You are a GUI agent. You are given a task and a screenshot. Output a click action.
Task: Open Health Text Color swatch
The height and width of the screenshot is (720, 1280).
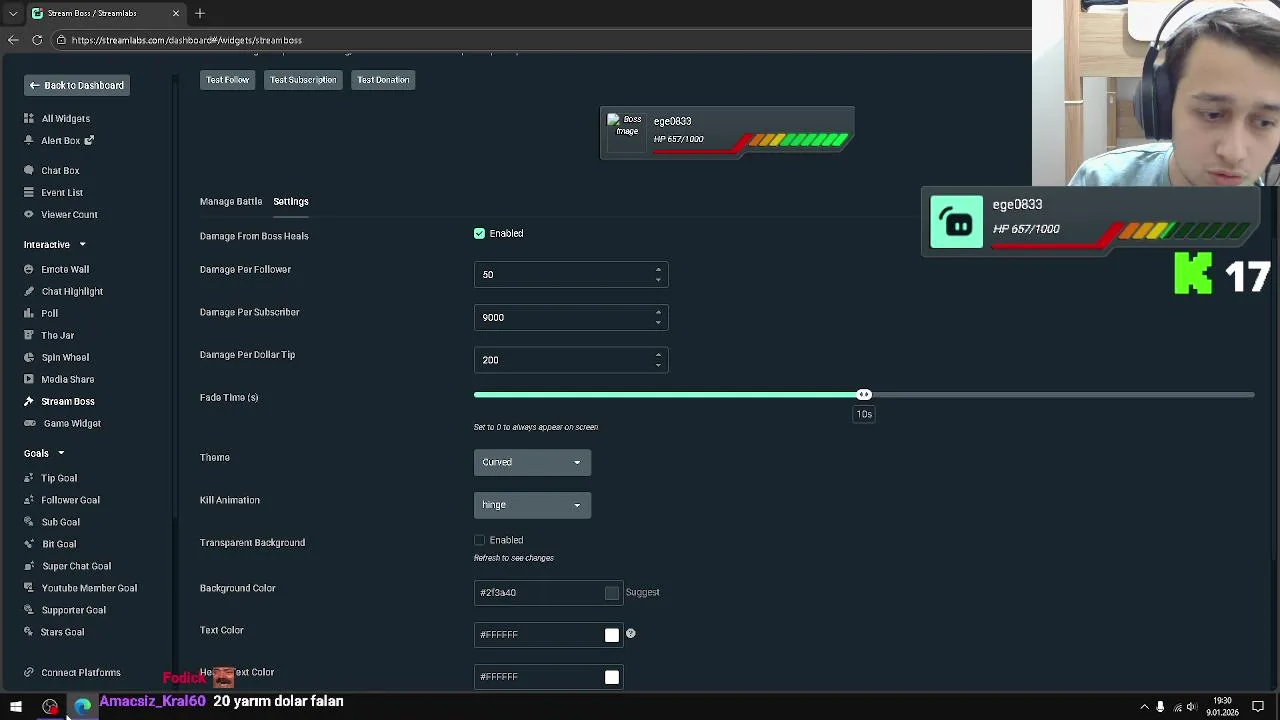point(612,677)
